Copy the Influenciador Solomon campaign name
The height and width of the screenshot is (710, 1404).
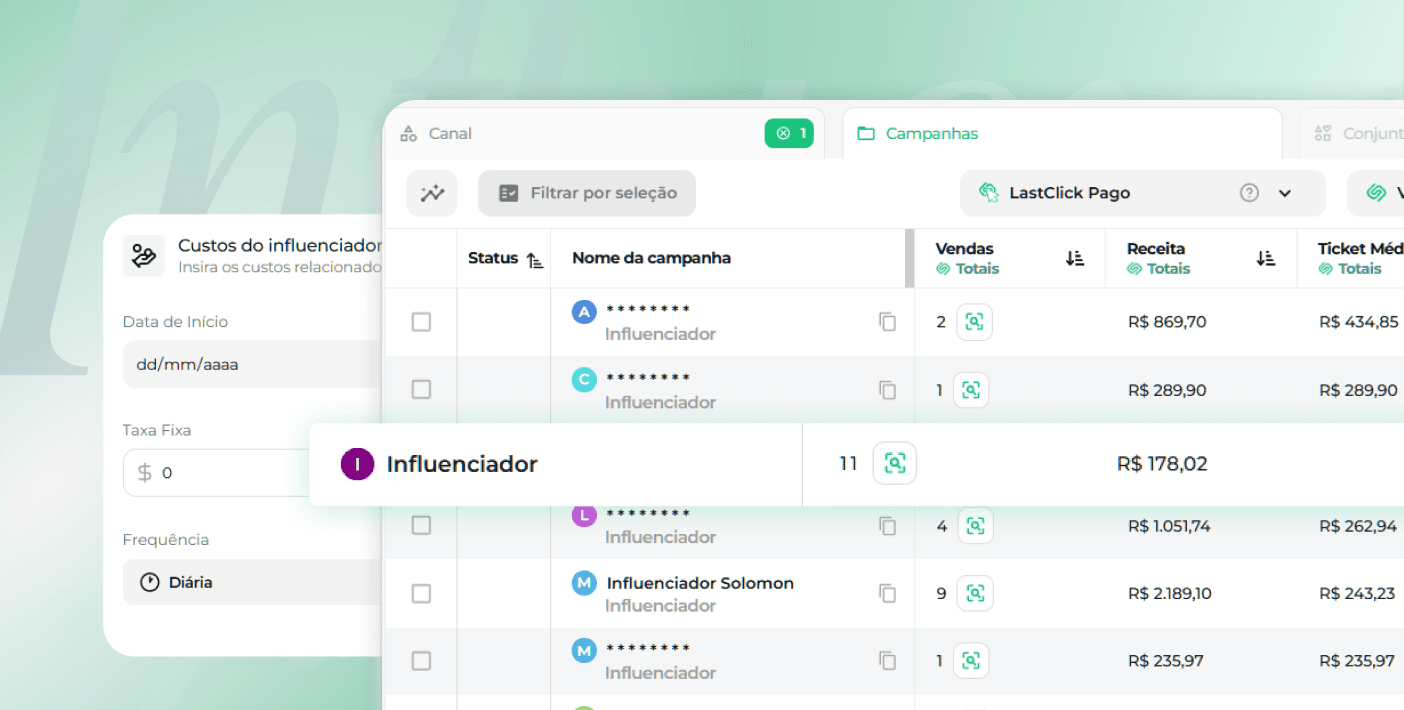pos(887,594)
